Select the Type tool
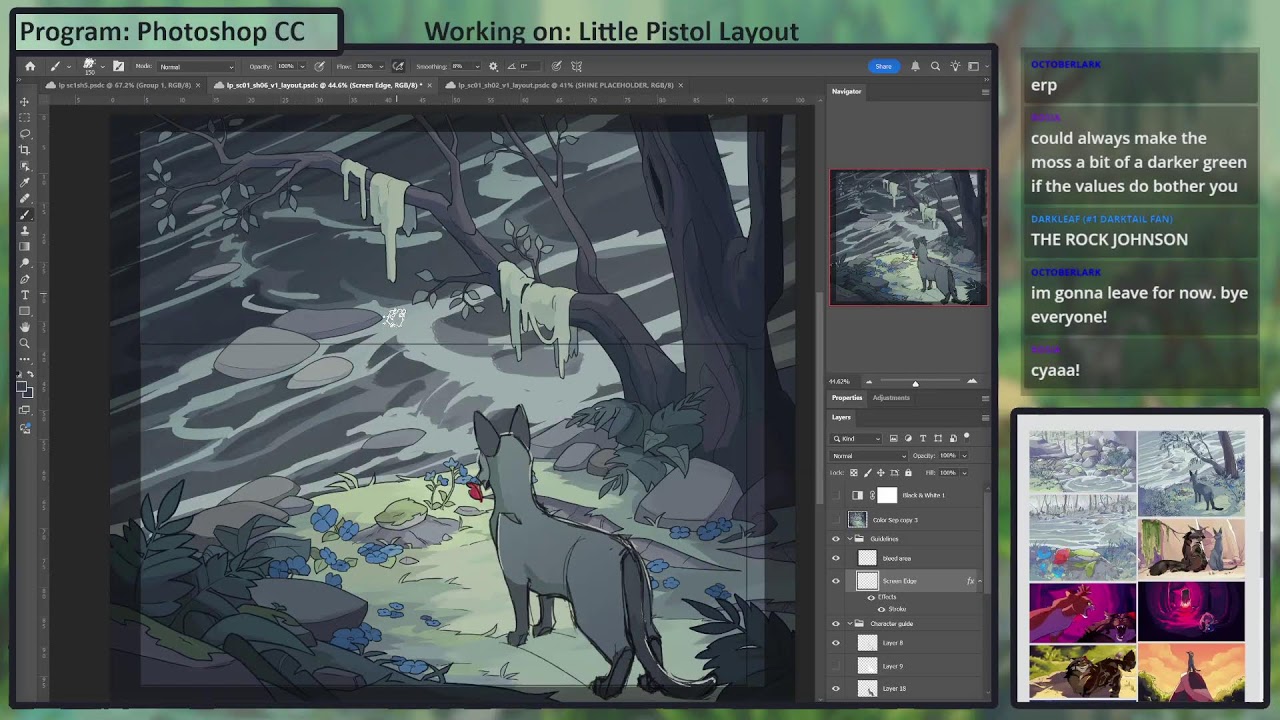This screenshot has height=720, width=1280. coord(25,295)
